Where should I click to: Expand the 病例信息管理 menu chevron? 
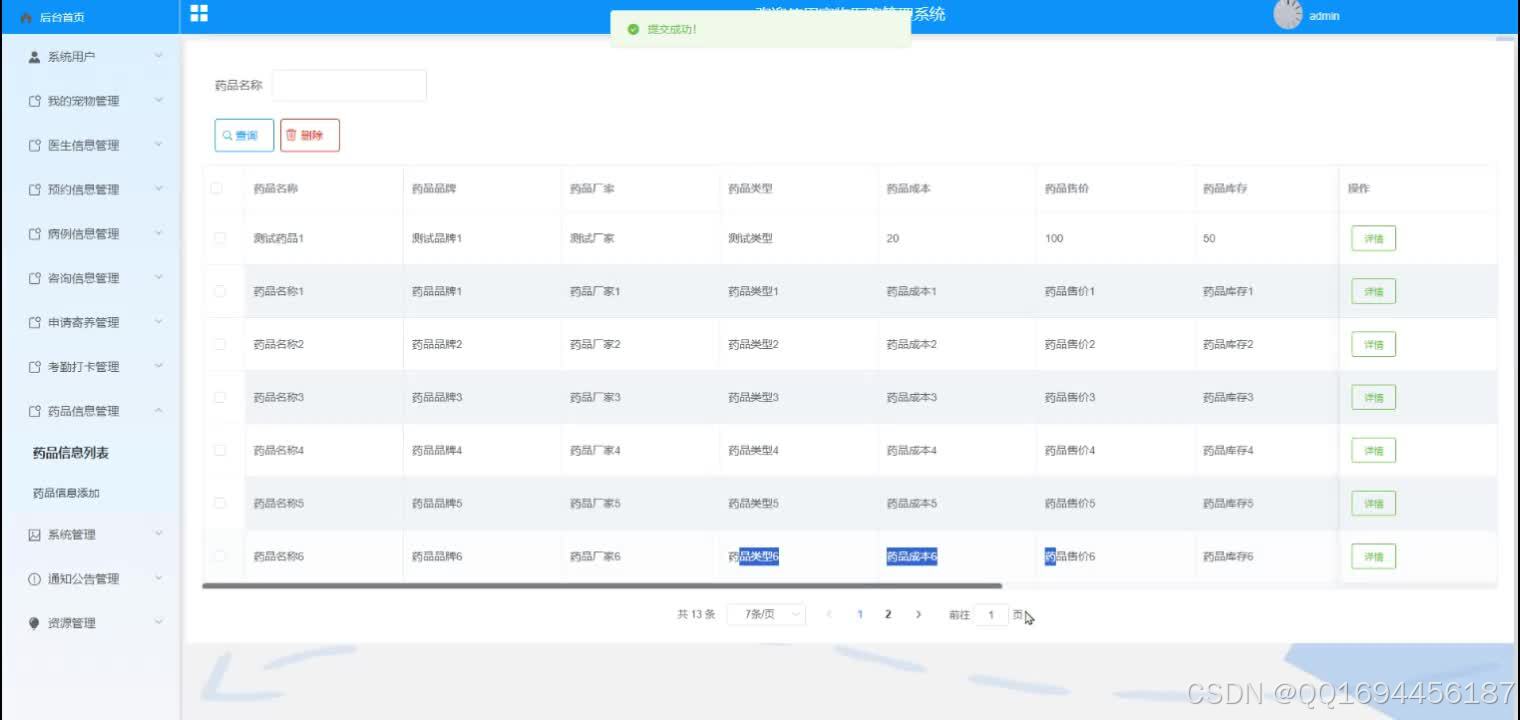158,233
